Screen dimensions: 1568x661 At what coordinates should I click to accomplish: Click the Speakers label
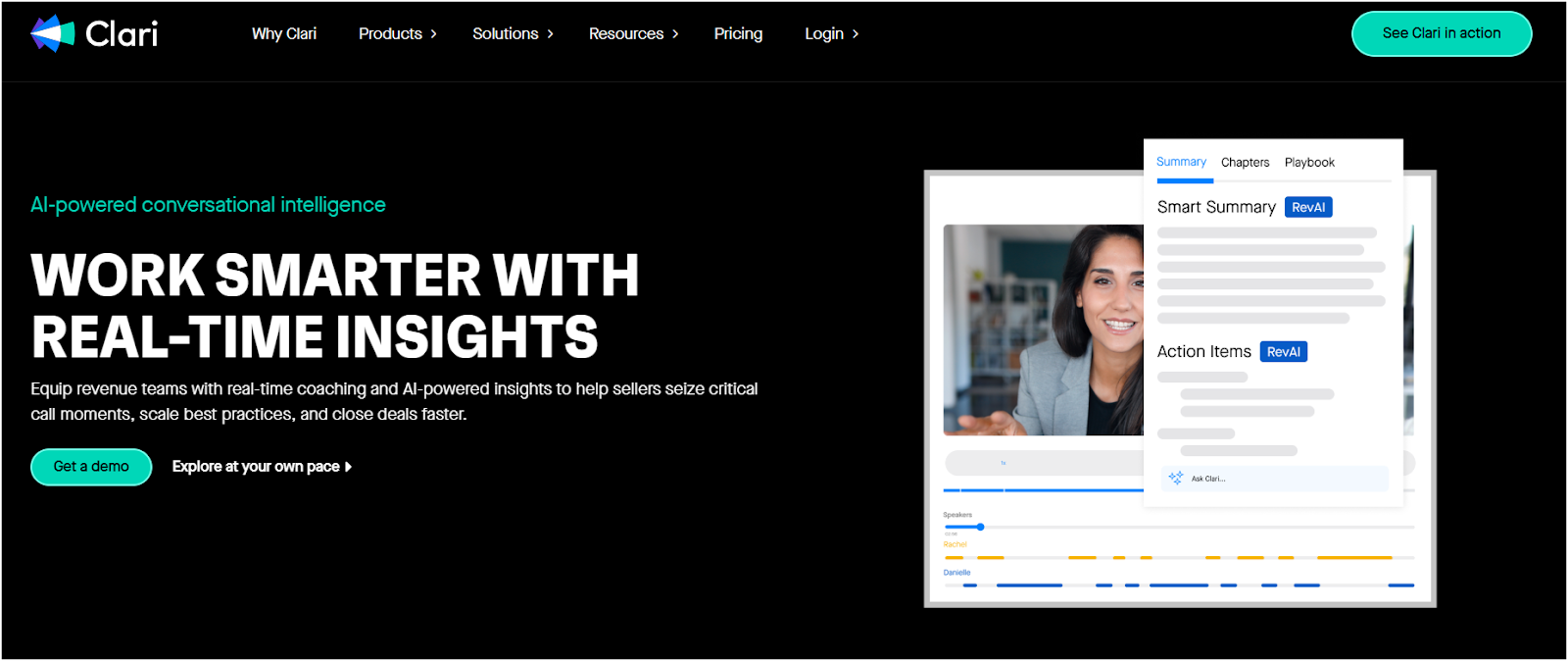click(957, 515)
